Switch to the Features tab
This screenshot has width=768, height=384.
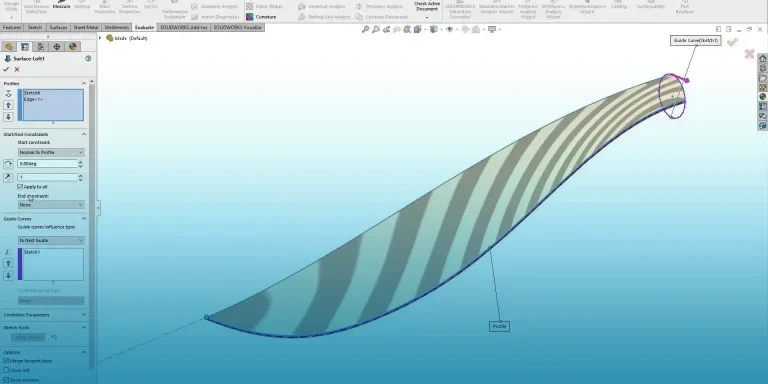(x=12, y=27)
